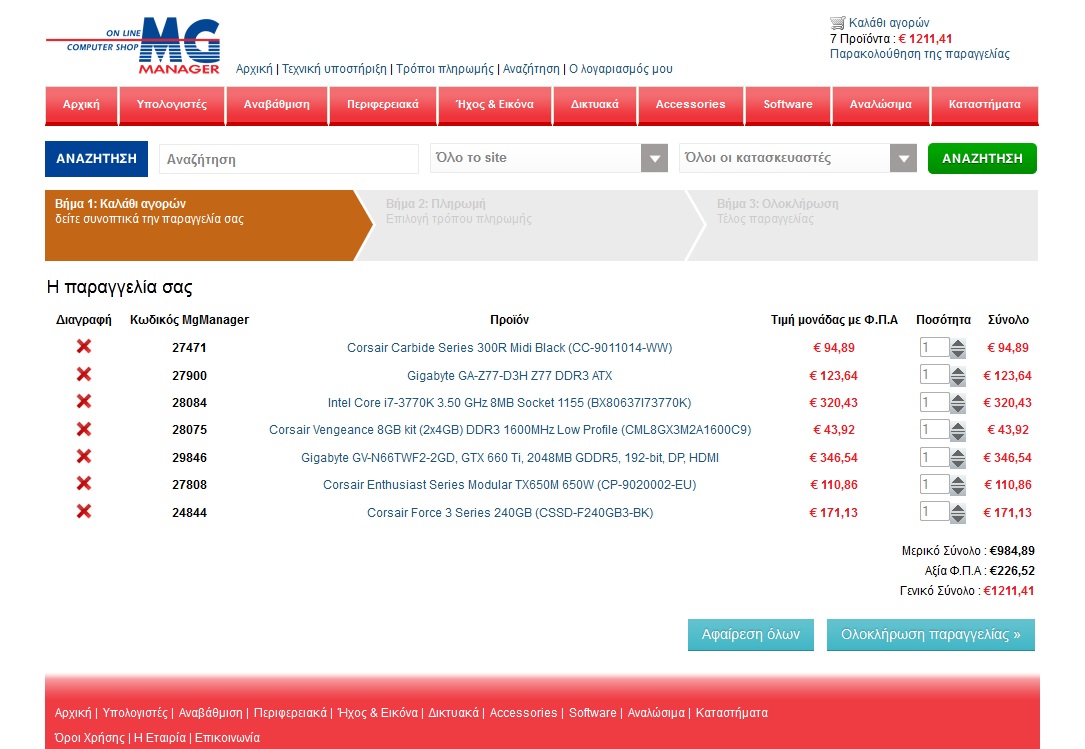Open Καλάθι αγορών header link
Viewport: 1085px width, 749px height.
point(888,23)
